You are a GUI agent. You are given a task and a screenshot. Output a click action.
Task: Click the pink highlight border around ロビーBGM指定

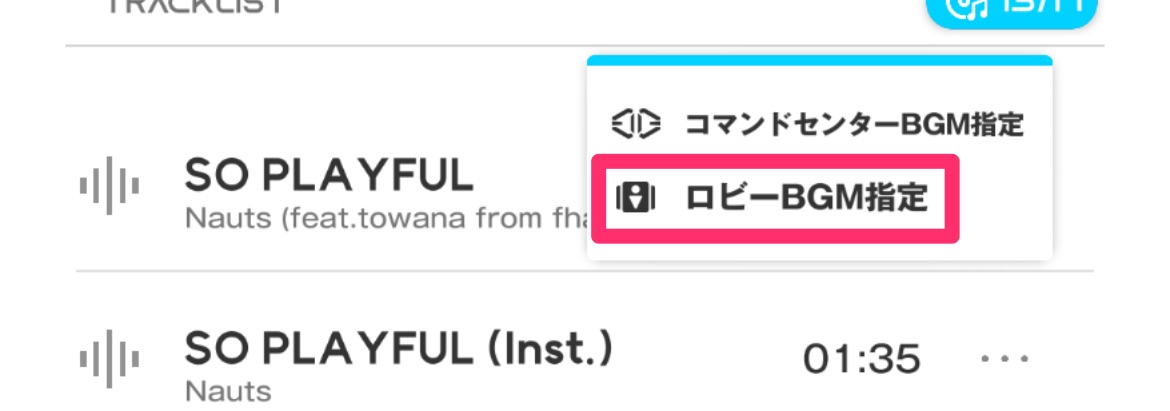point(597,198)
